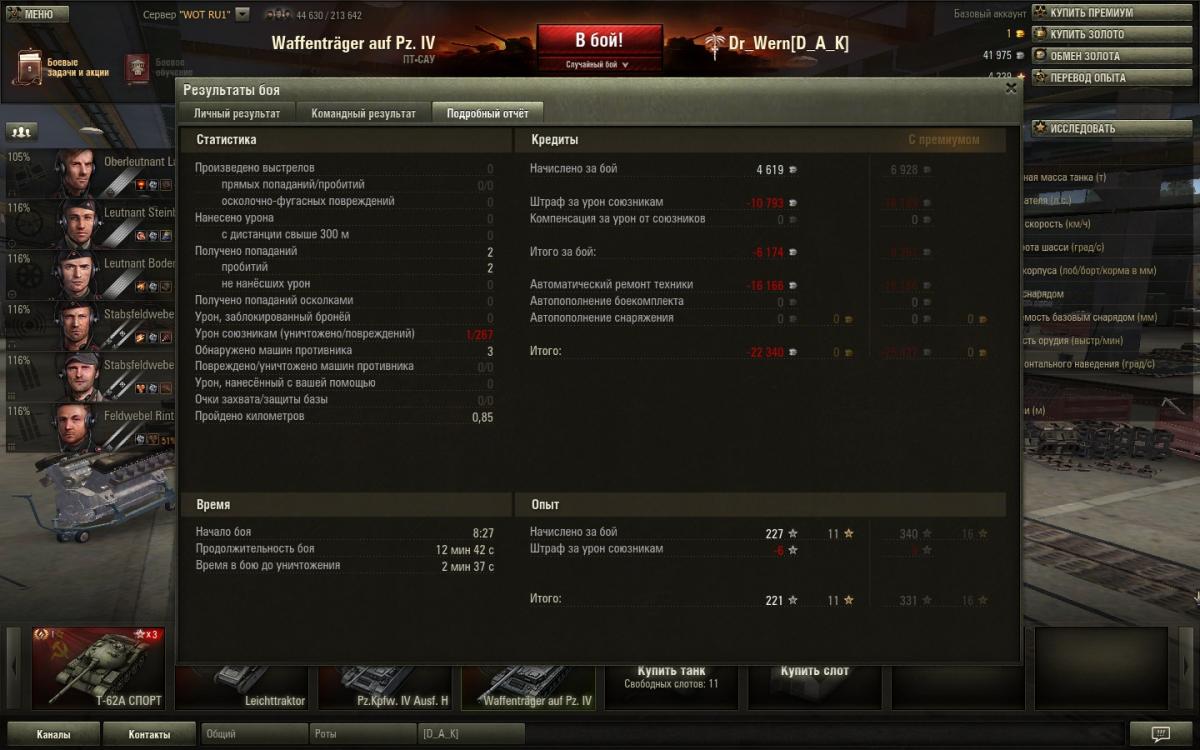Open the Меню button top left
The height and width of the screenshot is (750, 1200).
coord(37,14)
